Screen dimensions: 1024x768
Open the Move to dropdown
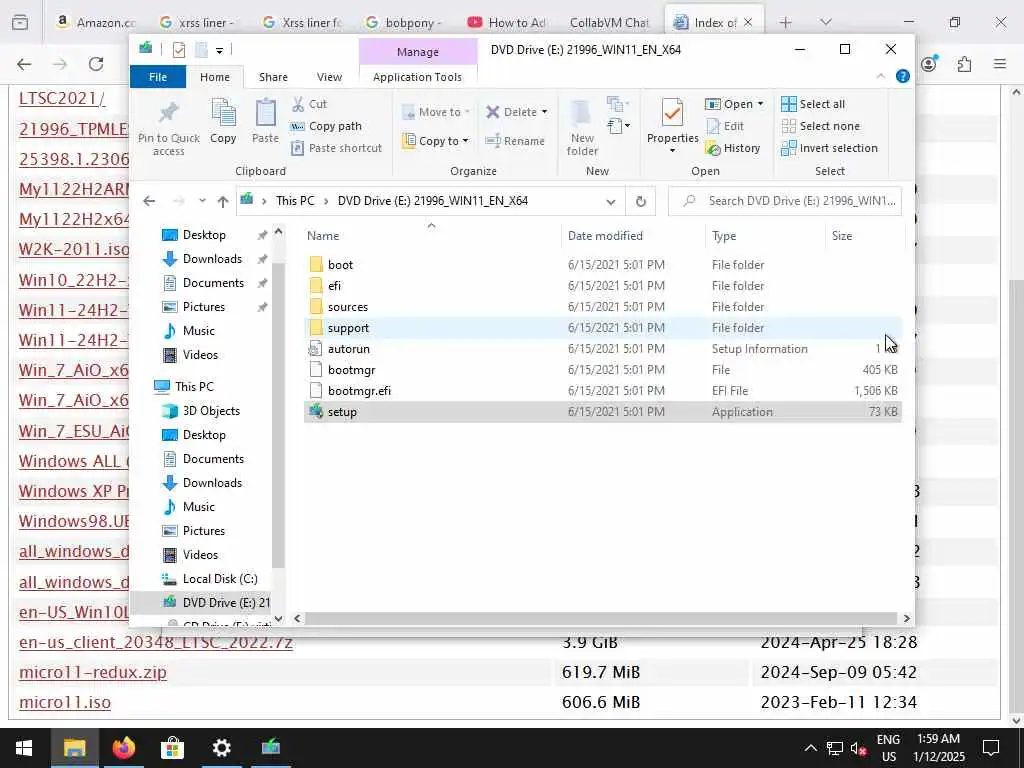[x=436, y=112]
